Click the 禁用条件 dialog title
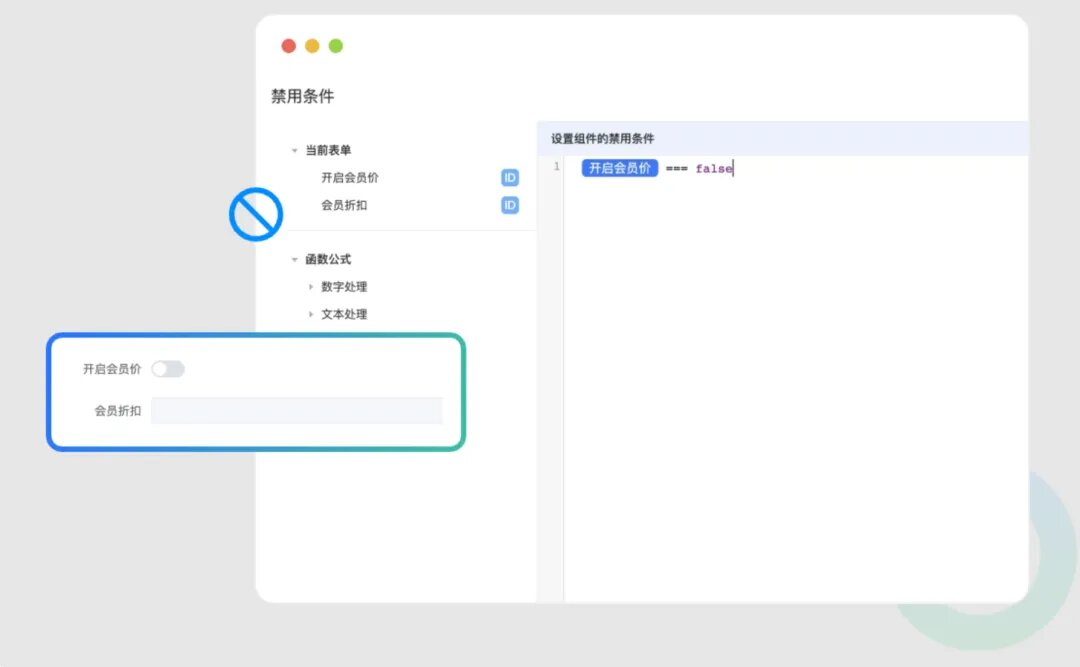Screen dimensions: 1080x667 coord(302,97)
